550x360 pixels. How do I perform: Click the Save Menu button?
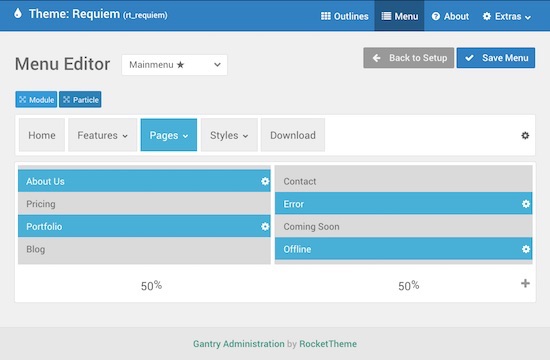496,58
